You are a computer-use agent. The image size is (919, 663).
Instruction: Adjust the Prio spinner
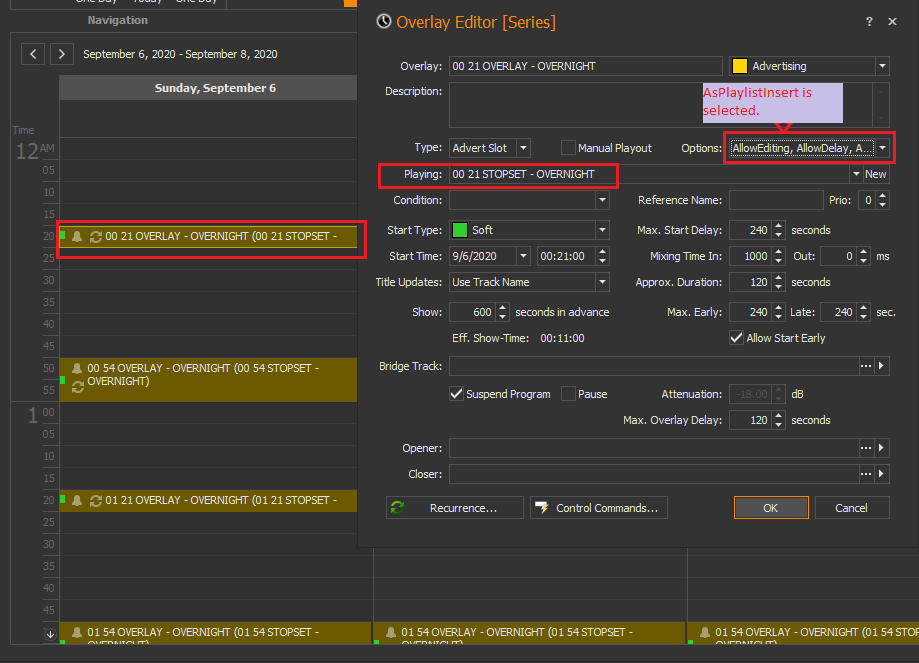883,200
